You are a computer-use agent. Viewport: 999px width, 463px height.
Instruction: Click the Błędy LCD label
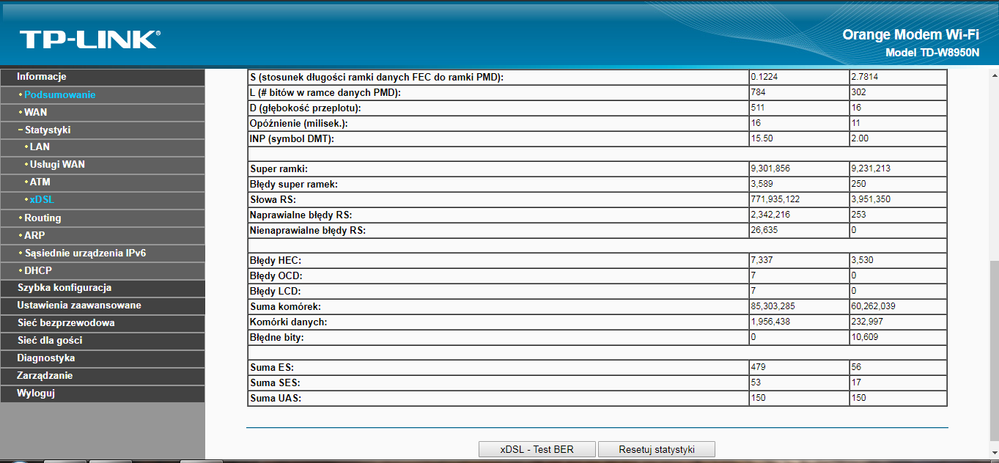[x=276, y=291]
